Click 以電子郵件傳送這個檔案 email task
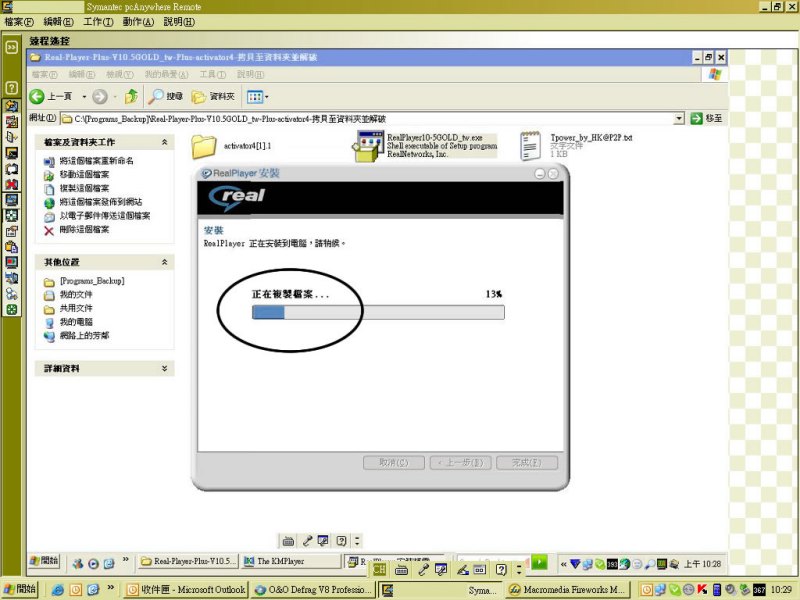 (105, 216)
